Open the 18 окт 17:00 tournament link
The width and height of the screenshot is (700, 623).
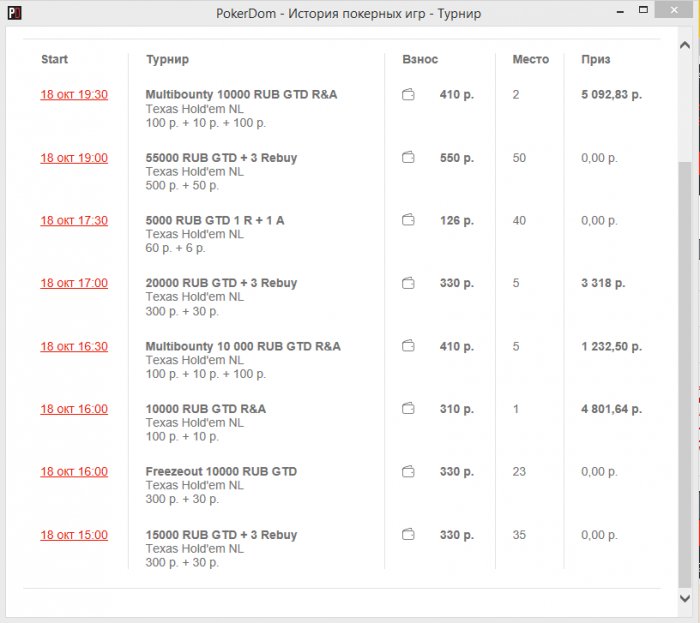coord(74,283)
